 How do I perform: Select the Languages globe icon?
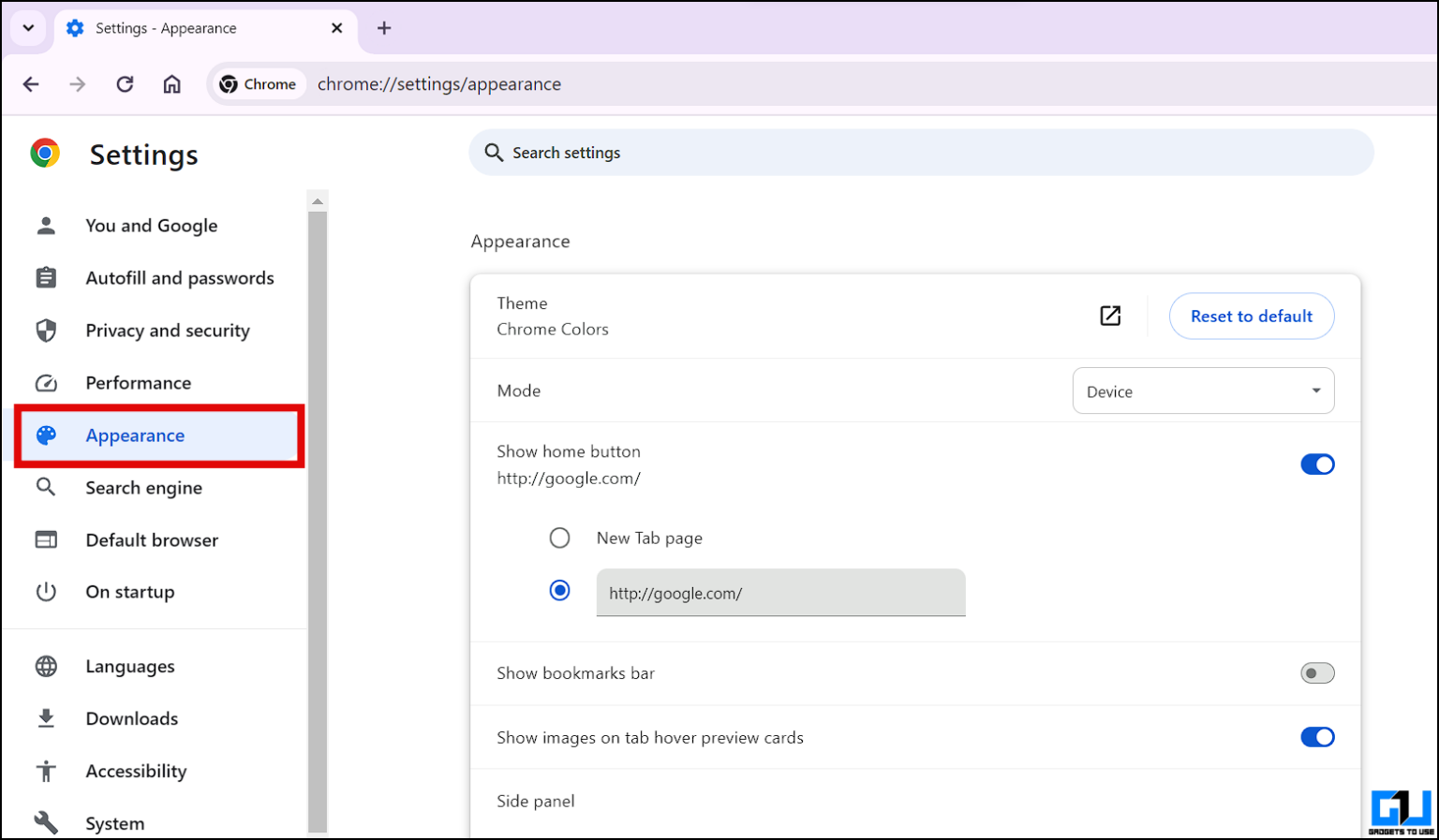(x=46, y=666)
